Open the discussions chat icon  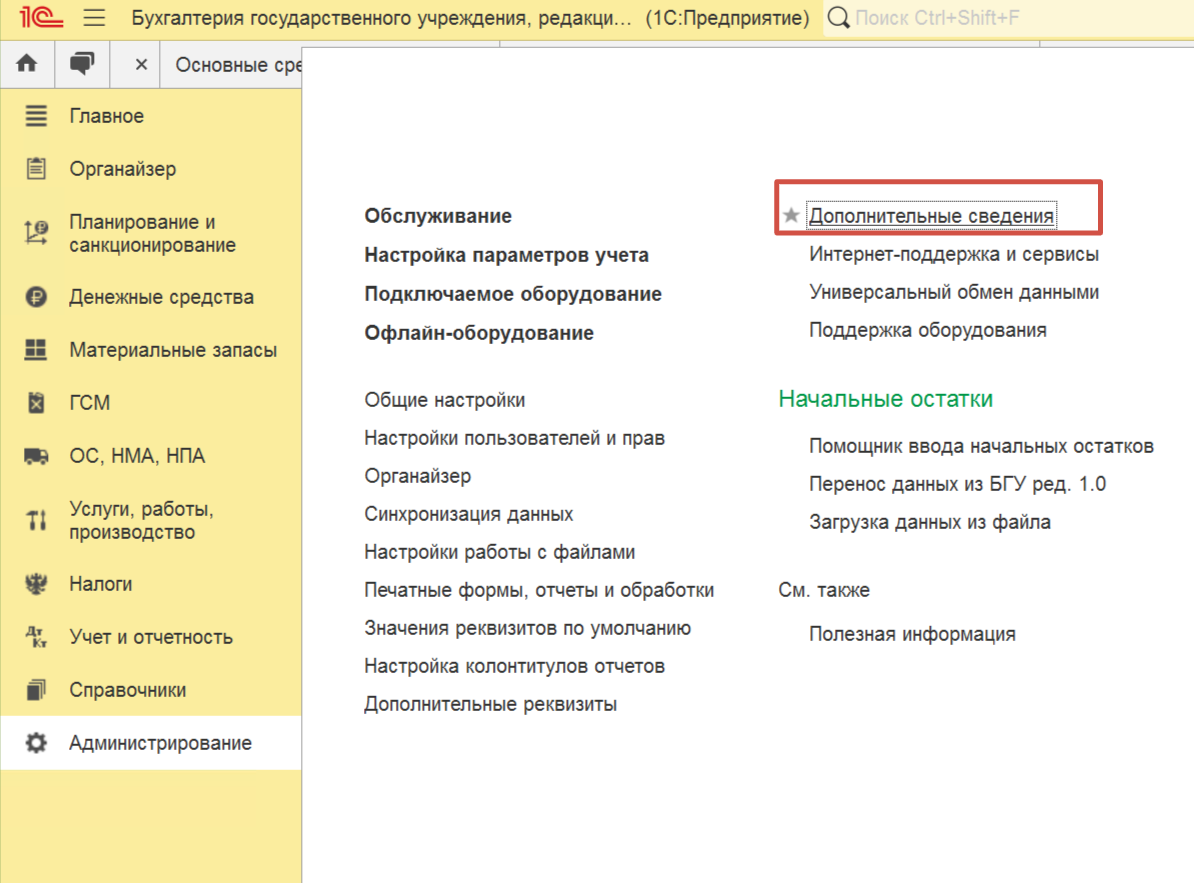click(82, 64)
